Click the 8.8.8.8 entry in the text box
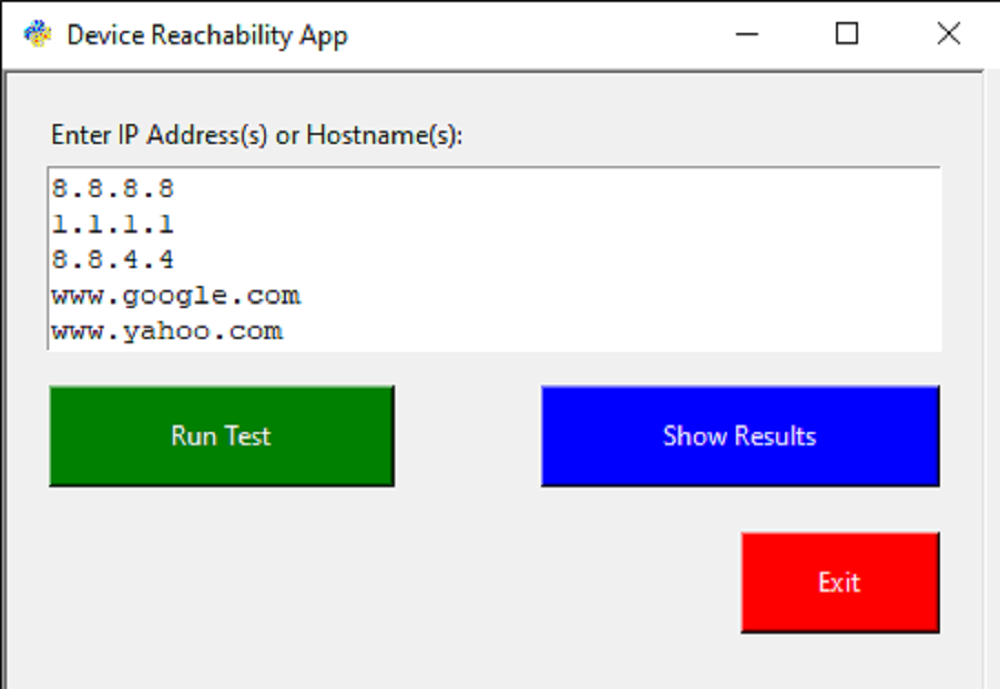The width and height of the screenshot is (1000, 689). point(113,188)
